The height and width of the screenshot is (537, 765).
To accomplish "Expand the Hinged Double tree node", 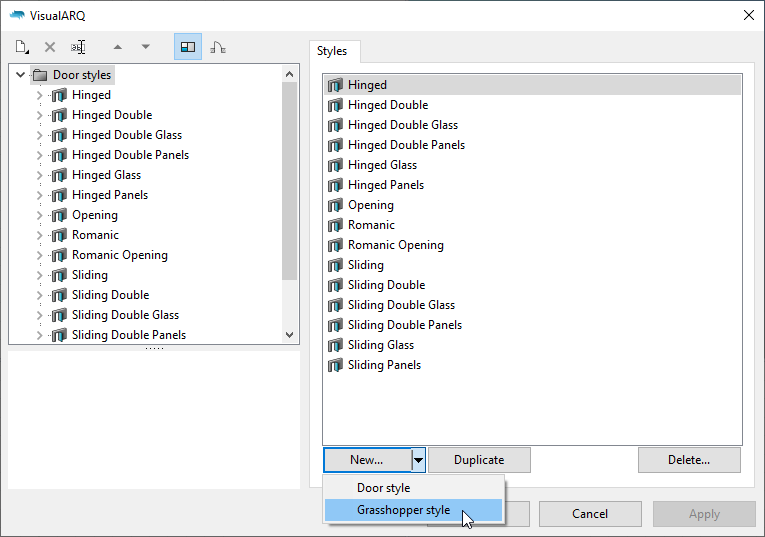I will [x=40, y=115].
